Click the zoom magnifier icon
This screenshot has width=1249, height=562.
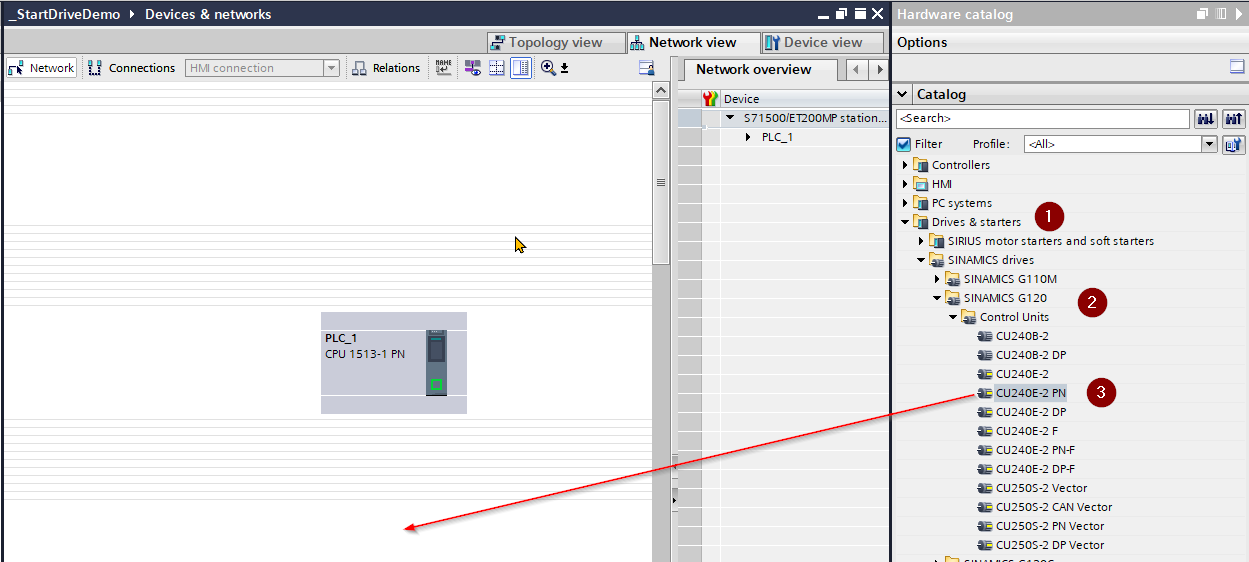[x=548, y=68]
